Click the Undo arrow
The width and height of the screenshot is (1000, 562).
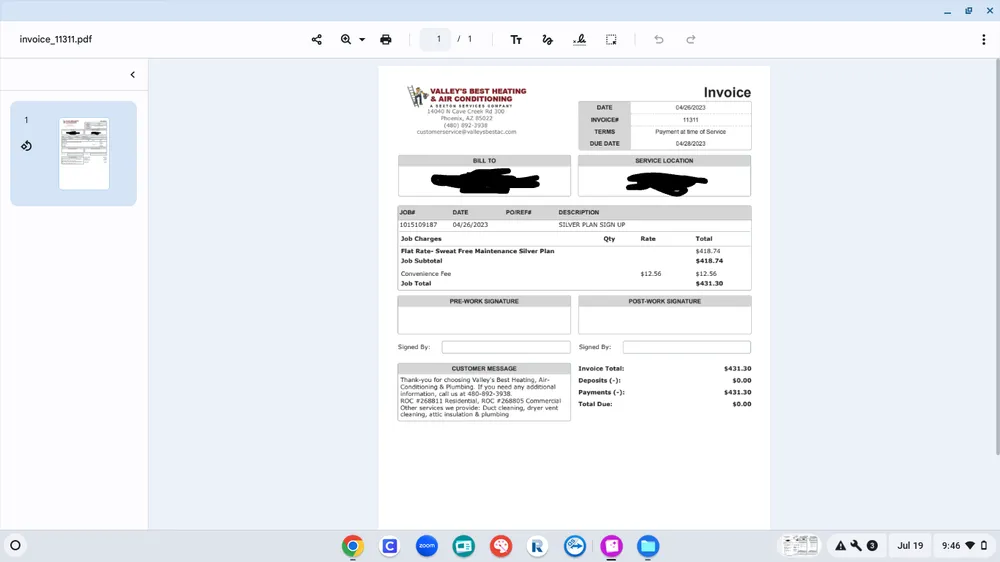[x=659, y=40]
